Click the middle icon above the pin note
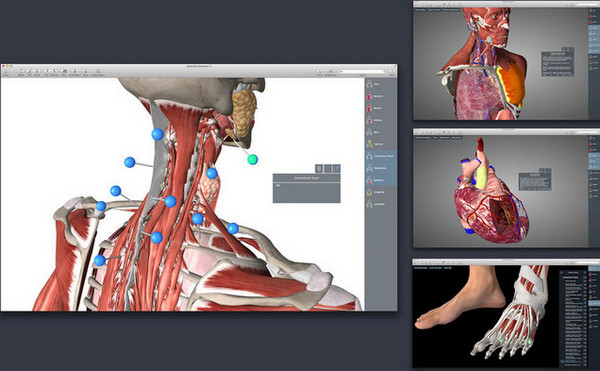The width and height of the screenshot is (600, 371). coord(328,169)
